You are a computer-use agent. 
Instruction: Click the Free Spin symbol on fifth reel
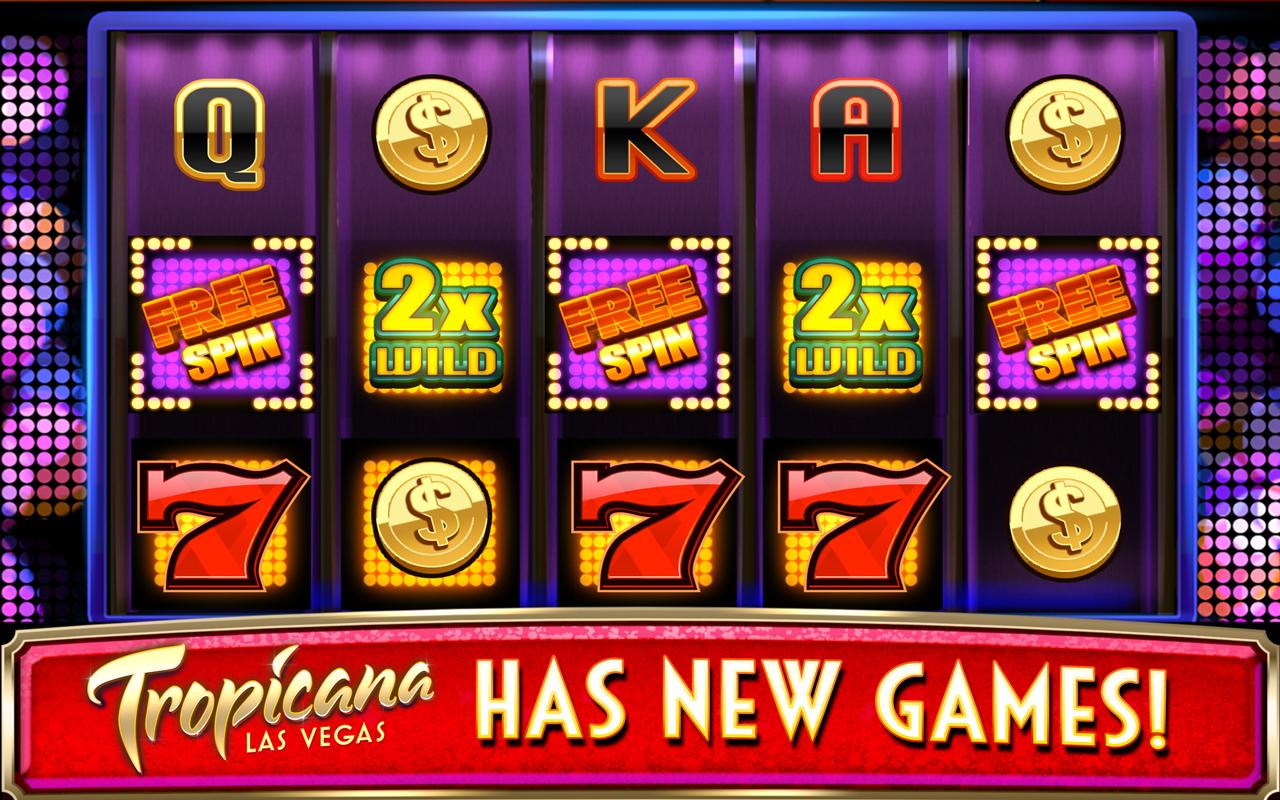[x=1068, y=324]
